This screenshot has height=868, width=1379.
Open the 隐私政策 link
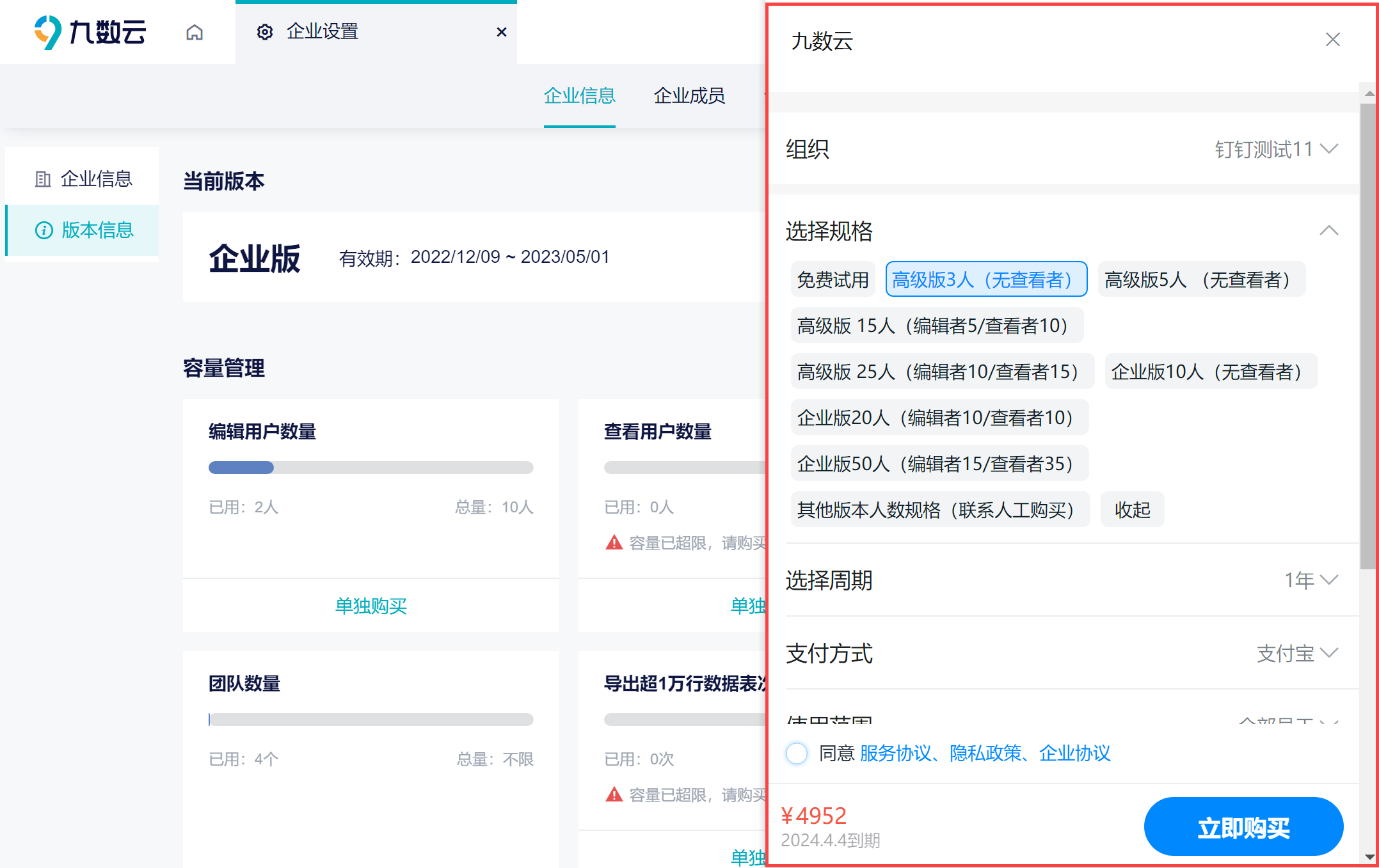(985, 753)
